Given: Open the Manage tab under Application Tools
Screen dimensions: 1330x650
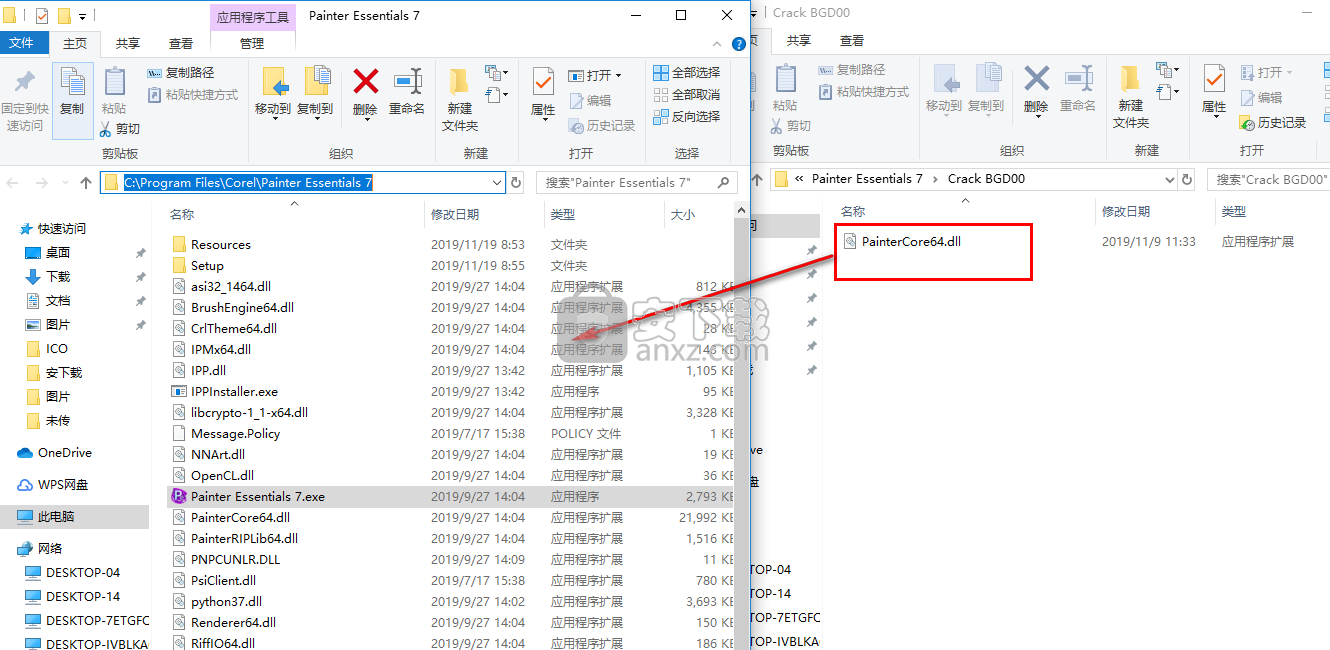Looking at the screenshot, I should tap(252, 43).
